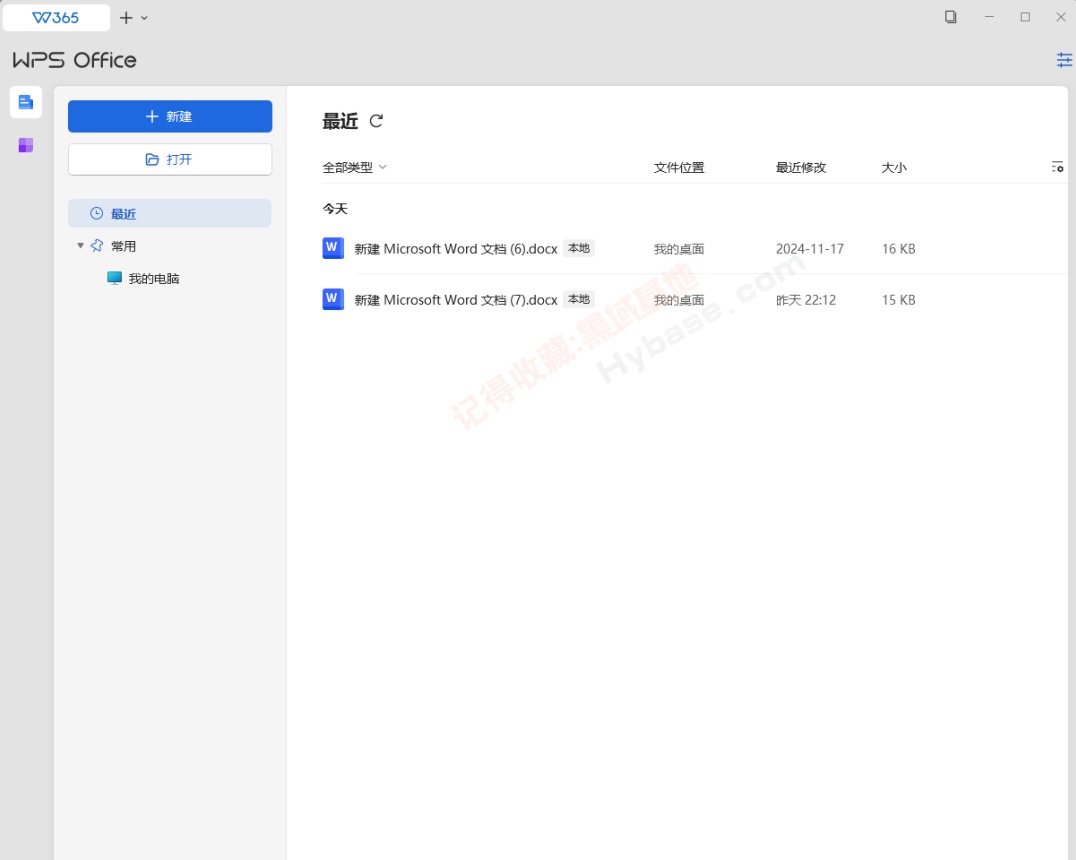The image size is (1076, 860).
Task: Click 我的桌面 location for 文档 (7).docx
Action: (679, 300)
